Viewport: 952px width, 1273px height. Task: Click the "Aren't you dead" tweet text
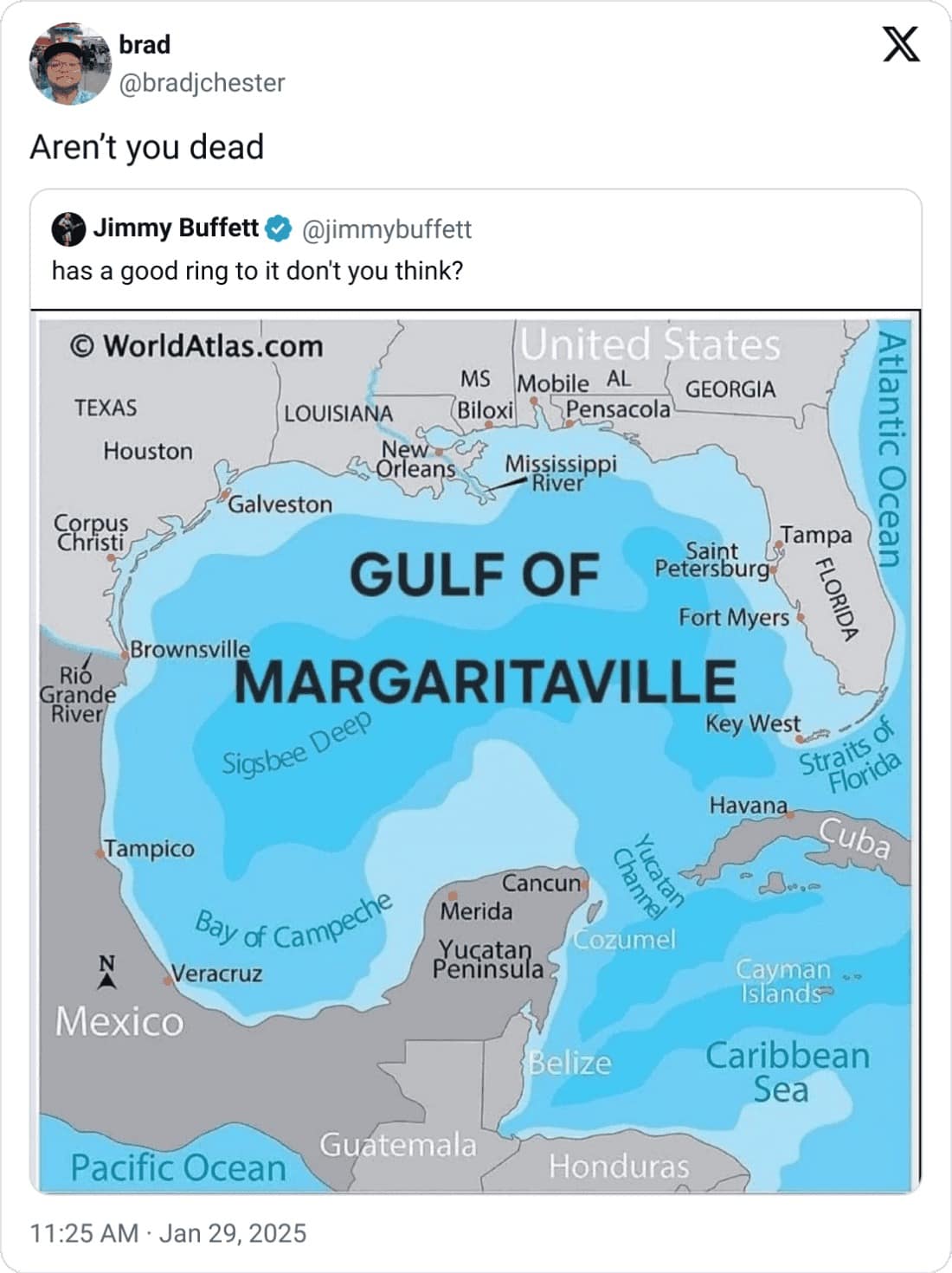click(147, 147)
